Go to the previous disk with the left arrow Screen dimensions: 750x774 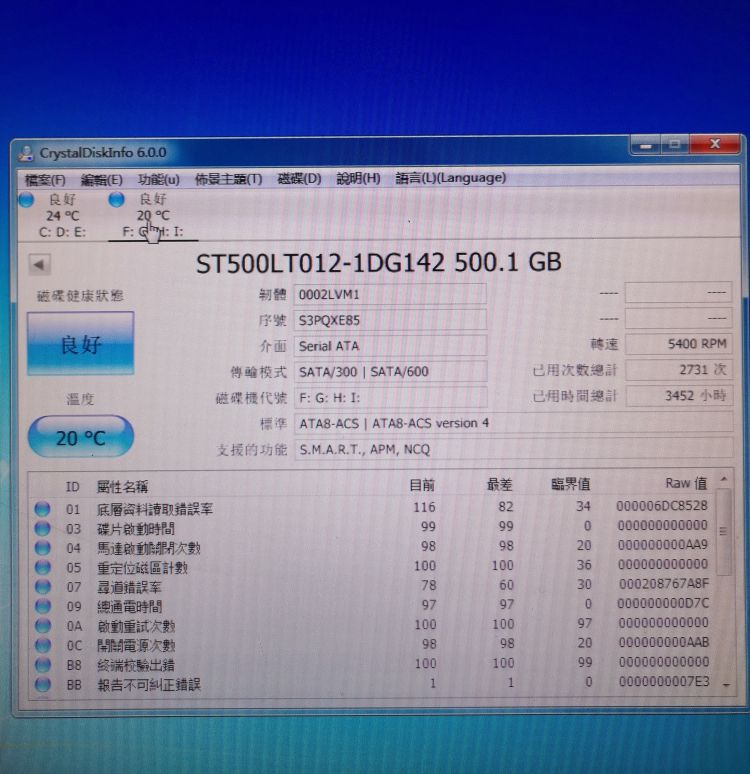[x=39, y=265]
